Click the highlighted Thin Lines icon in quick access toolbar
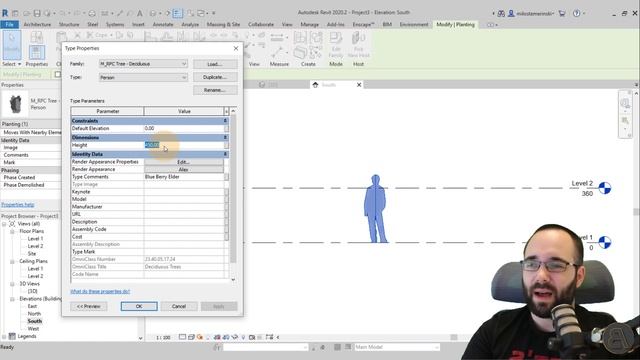 (178, 13)
